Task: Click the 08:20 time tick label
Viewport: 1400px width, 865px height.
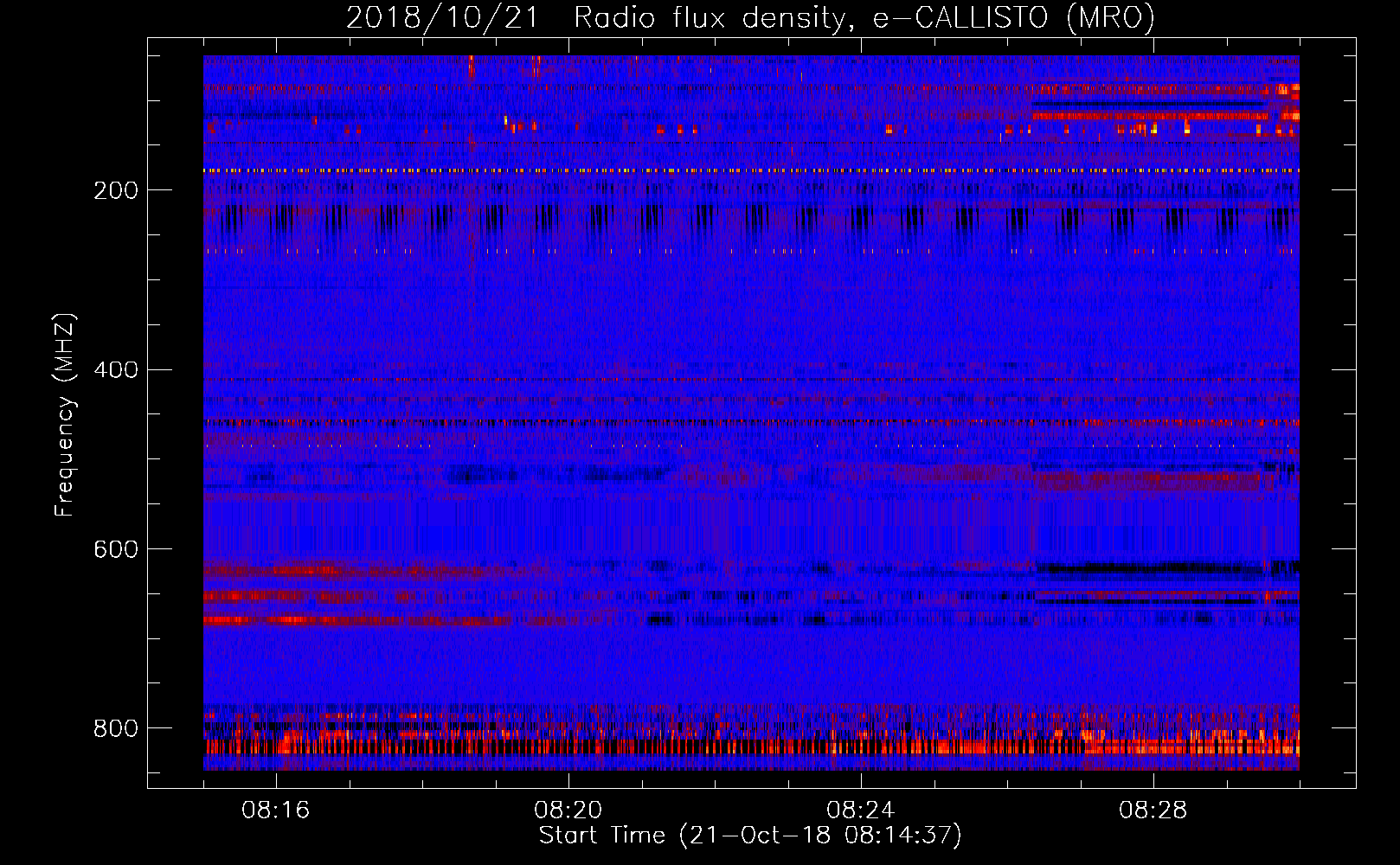Action: [x=568, y=811]
